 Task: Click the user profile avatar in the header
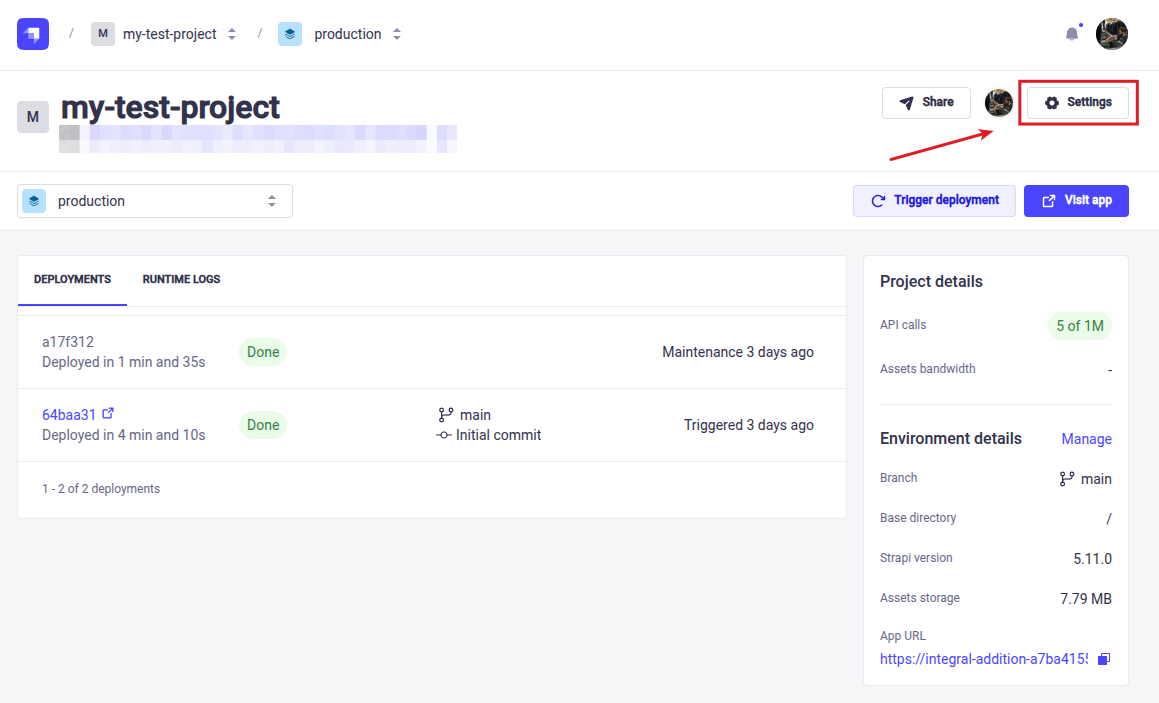pyautogui.click(x=1112, y=34)
